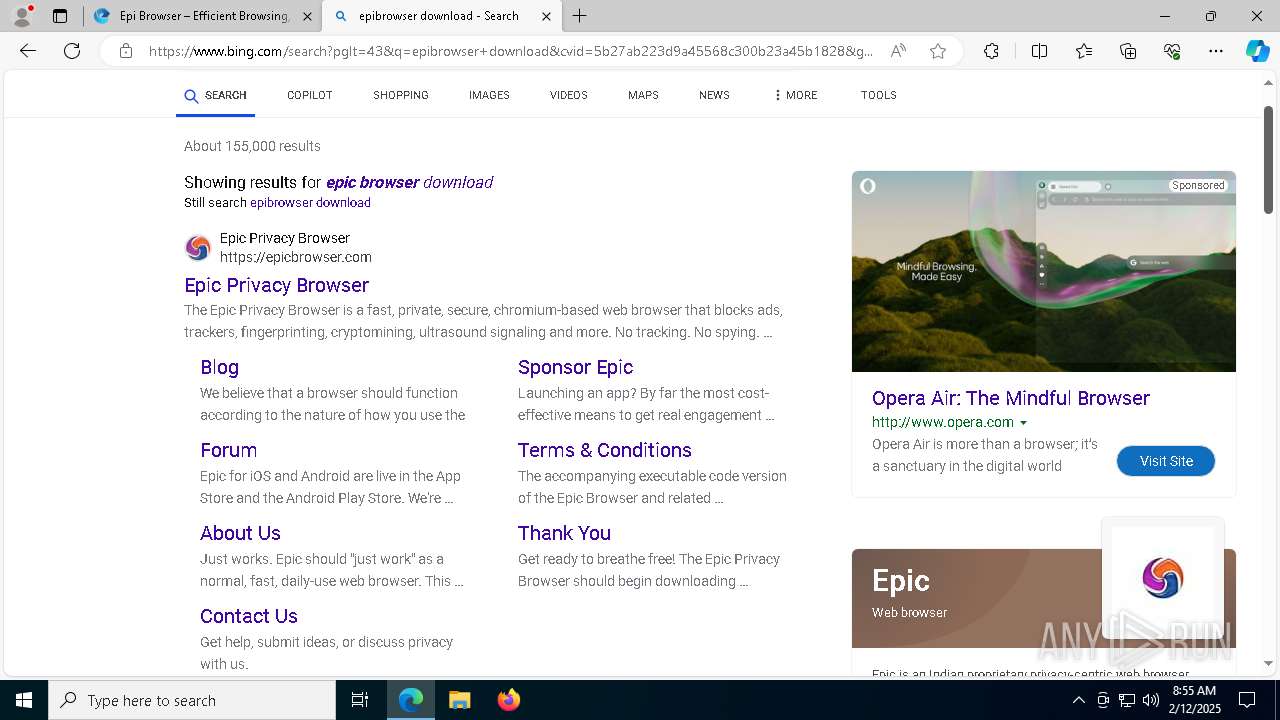
Task: Open MAPS results
Action: click(x=643, y=95)
